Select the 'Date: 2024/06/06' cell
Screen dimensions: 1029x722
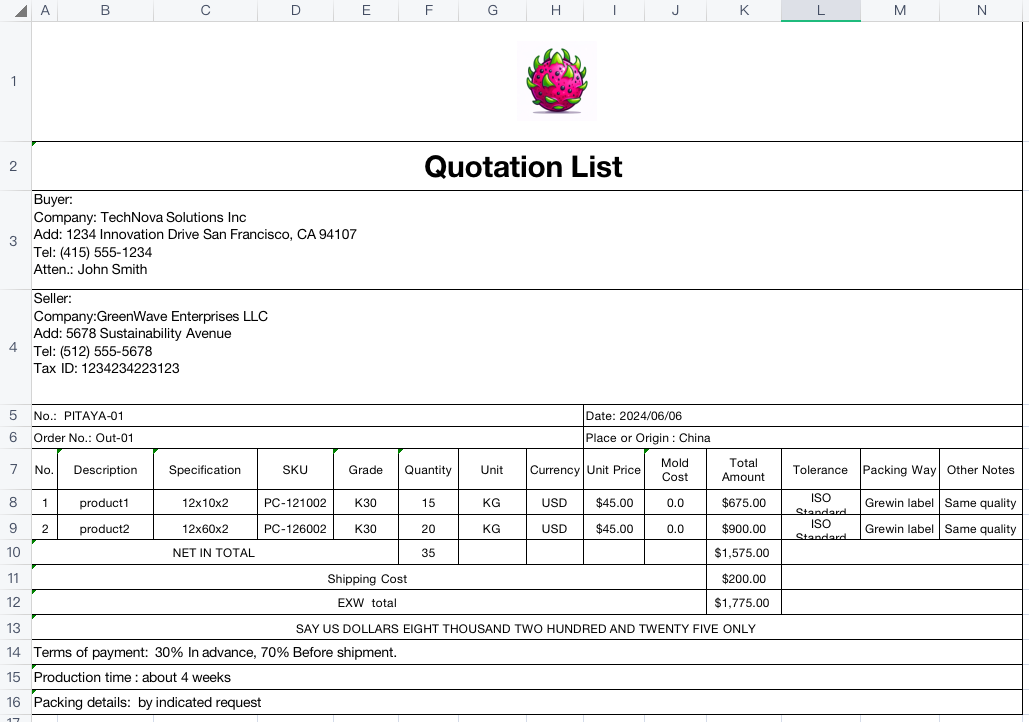click(x=803, y=415)
